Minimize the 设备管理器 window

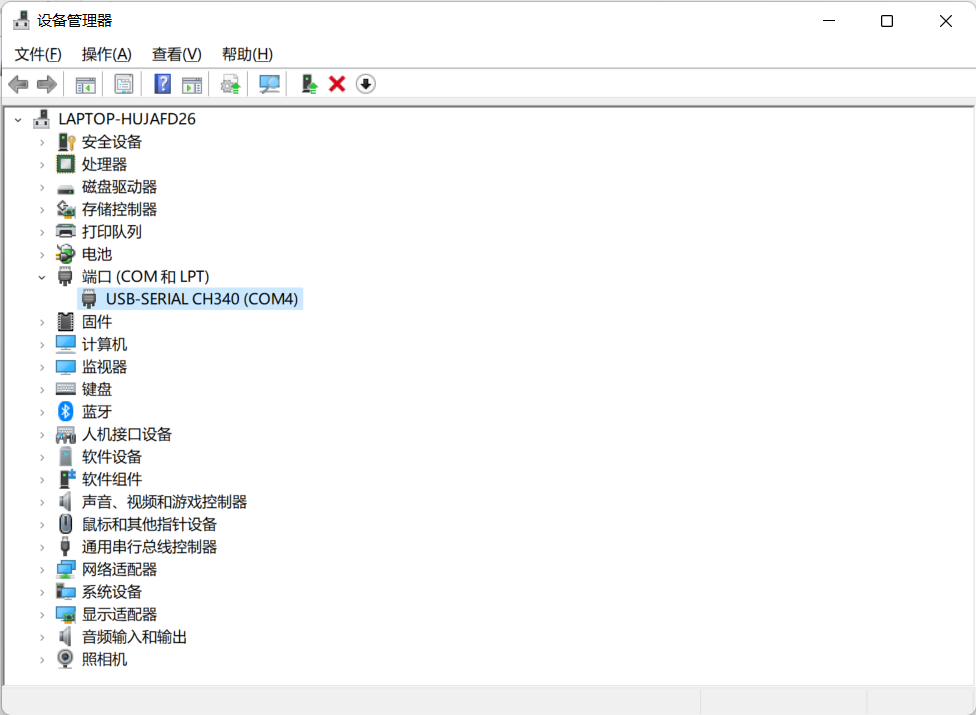pos(829,21)
